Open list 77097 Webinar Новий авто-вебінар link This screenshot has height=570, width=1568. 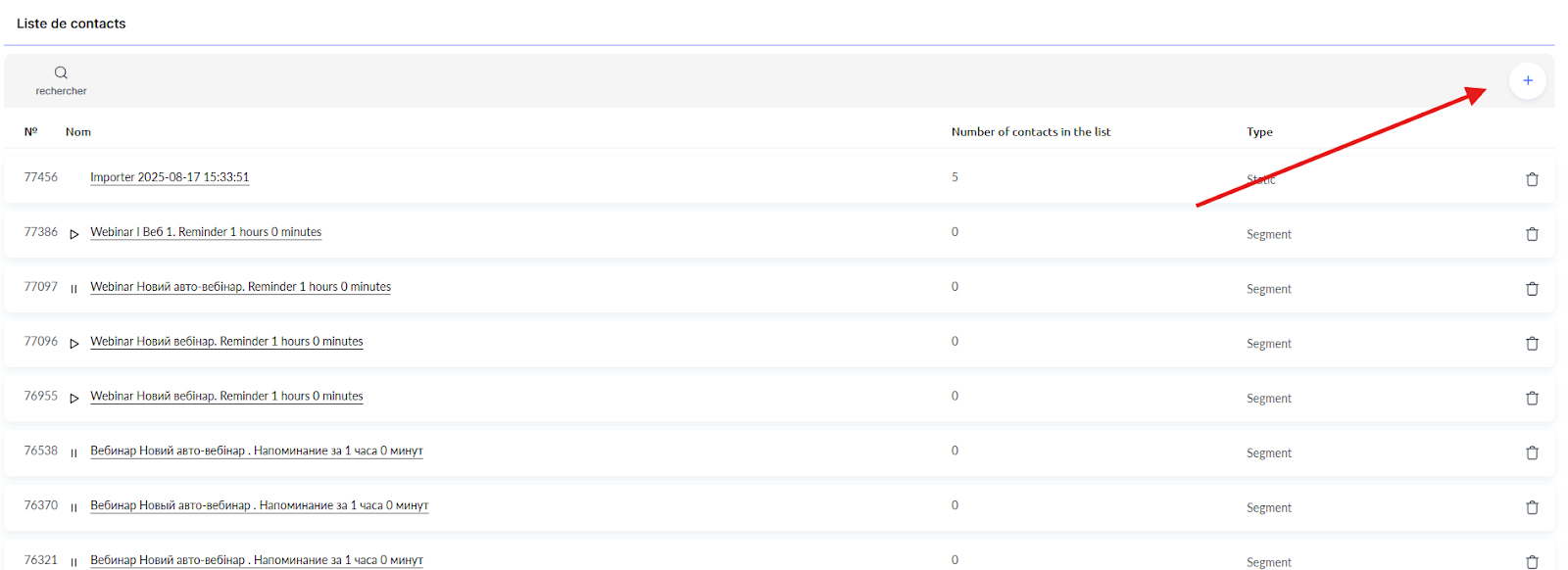(x=240, y=287)
